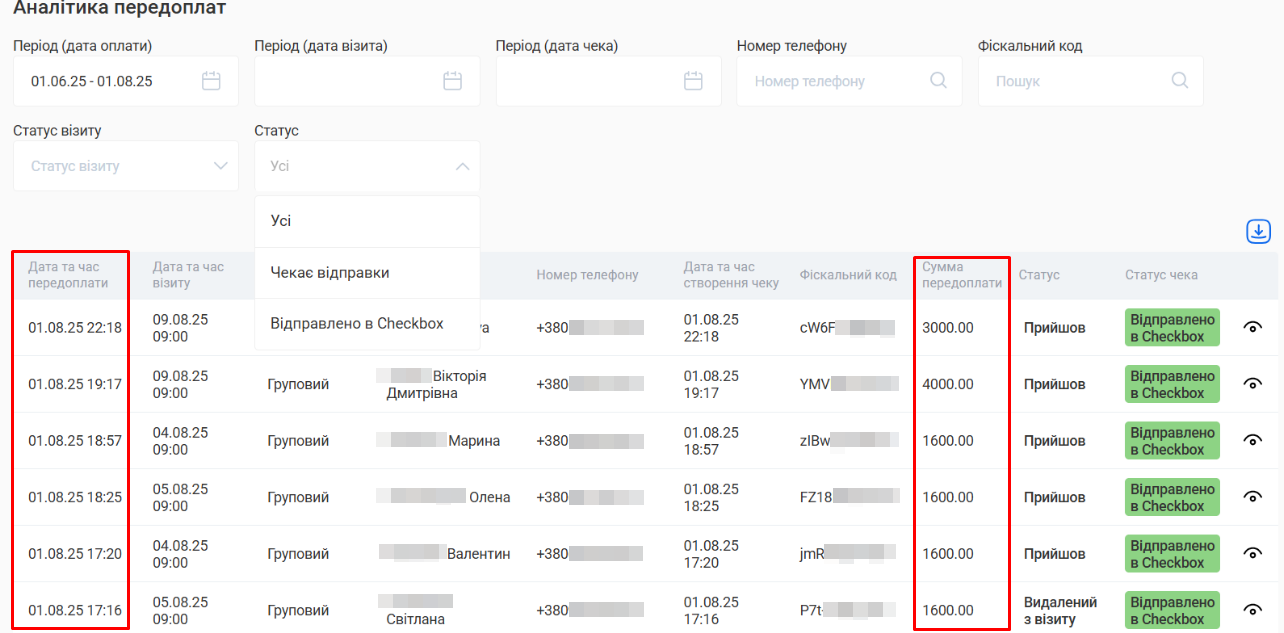Open calendar icon in receipt date period
Image resolution: width=1284 pixels, height=633 pixels.
coord(693,81)
